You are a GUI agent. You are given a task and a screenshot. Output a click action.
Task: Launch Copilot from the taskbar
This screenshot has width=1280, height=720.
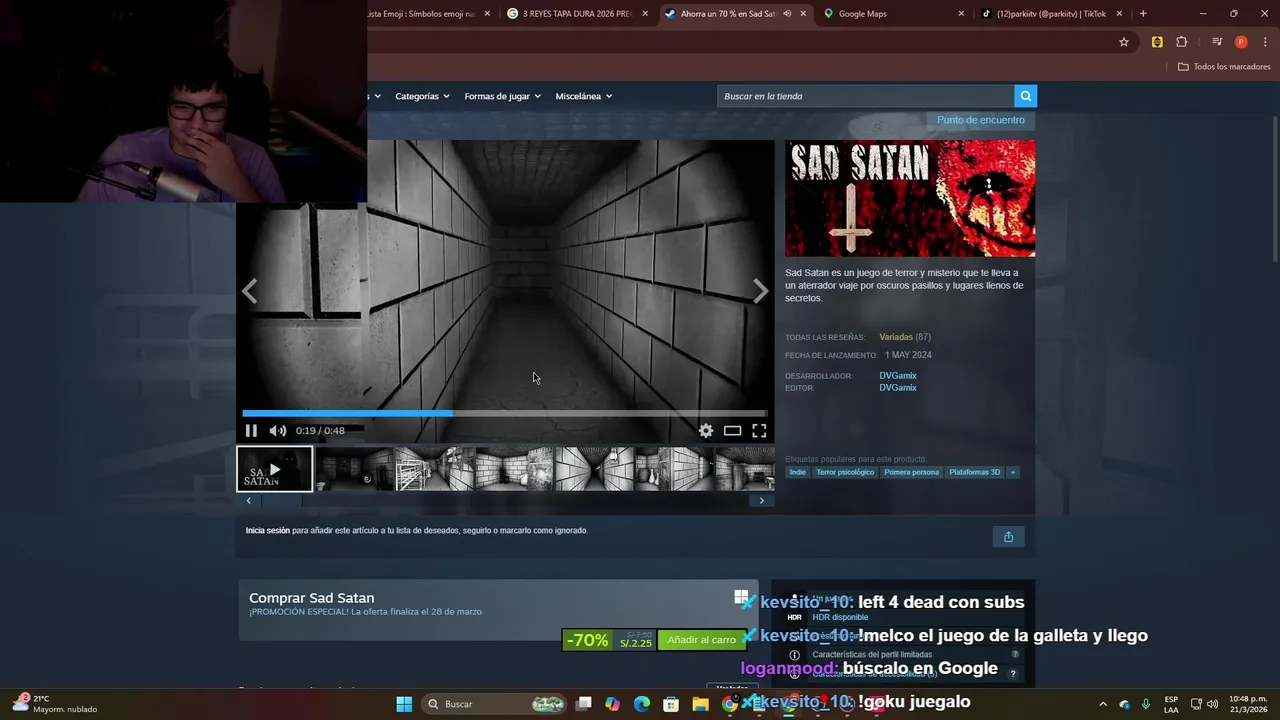tap(613, 704)
